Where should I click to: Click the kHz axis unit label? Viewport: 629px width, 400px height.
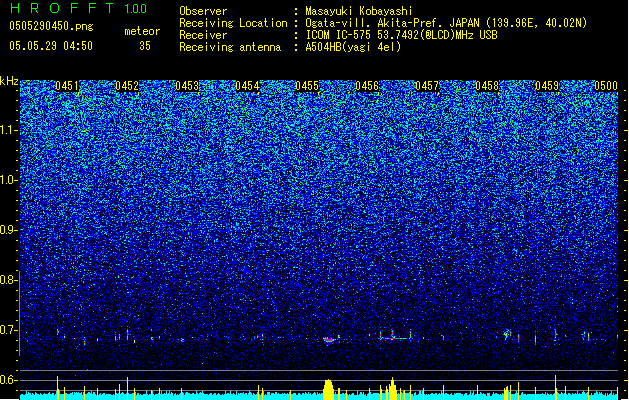[9, 81]
